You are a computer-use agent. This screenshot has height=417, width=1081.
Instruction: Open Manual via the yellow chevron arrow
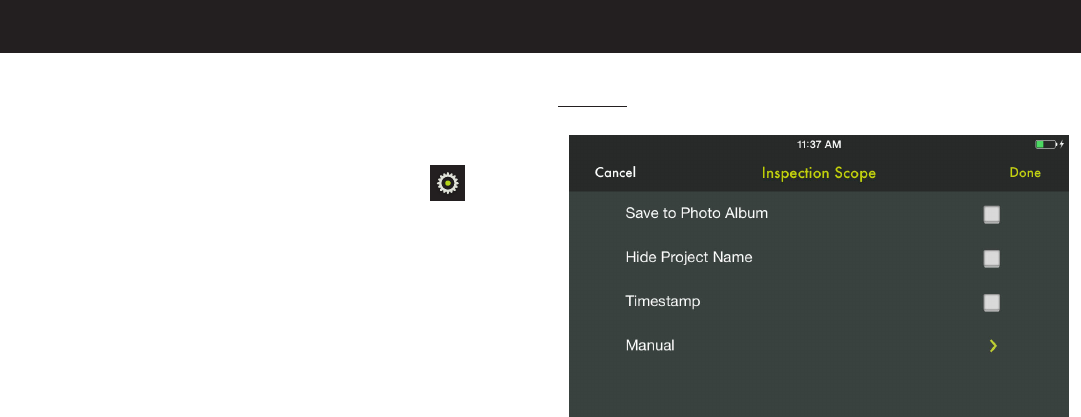click(x=993, y=346)
